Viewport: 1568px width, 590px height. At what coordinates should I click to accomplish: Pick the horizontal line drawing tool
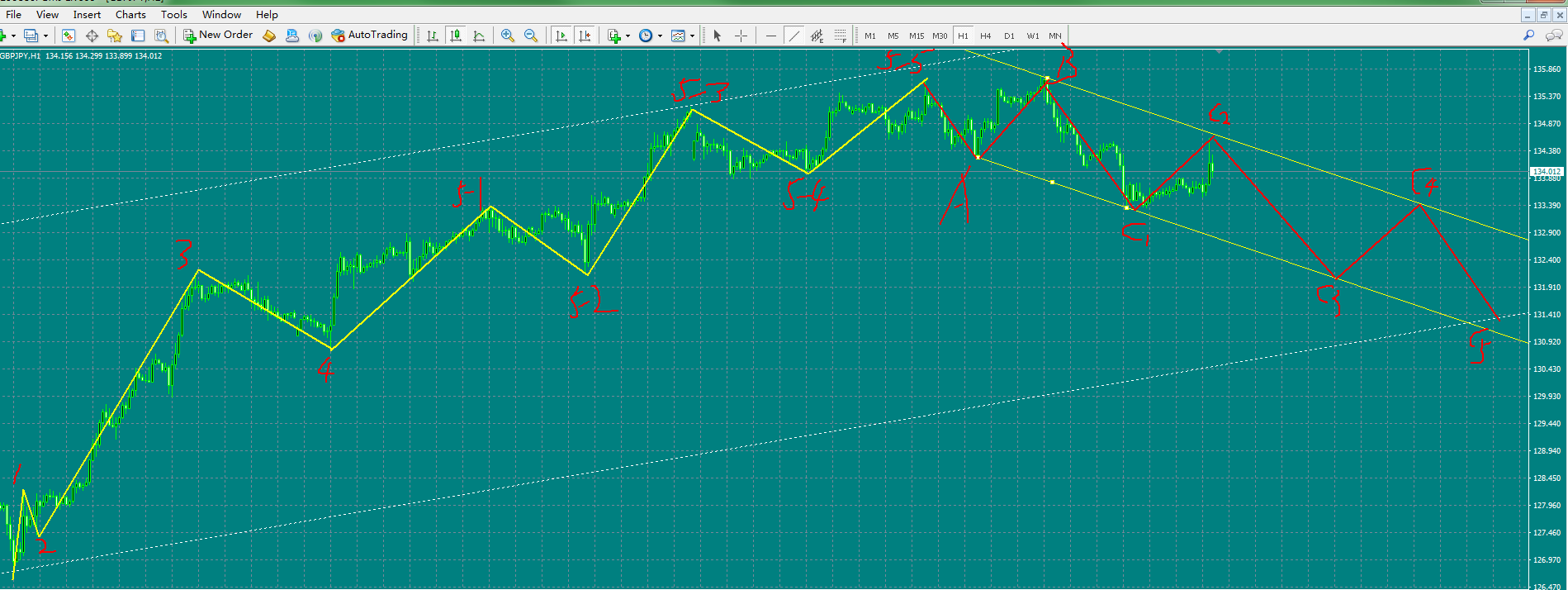pyautogui.click(x=770, y=36)
